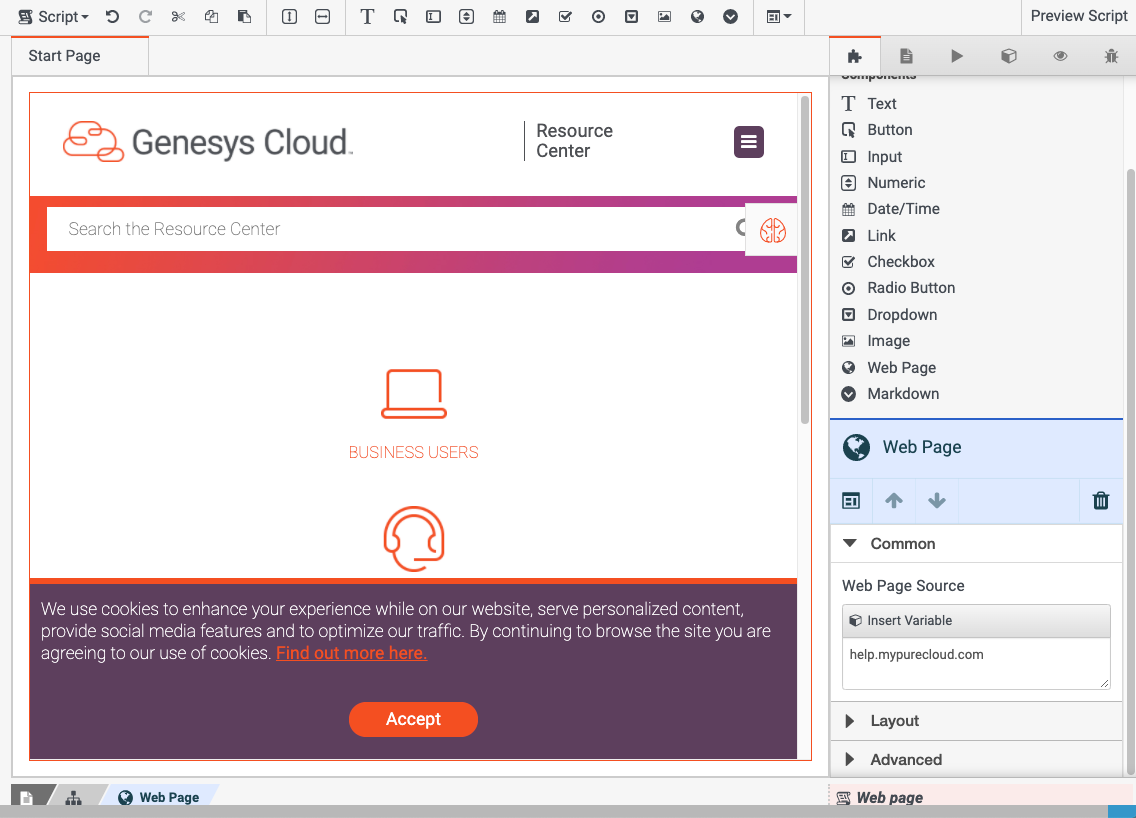Click the cut (scissors) icon in the toolbar
This screenshot has height=818, width=1136.
coord(177,17)
